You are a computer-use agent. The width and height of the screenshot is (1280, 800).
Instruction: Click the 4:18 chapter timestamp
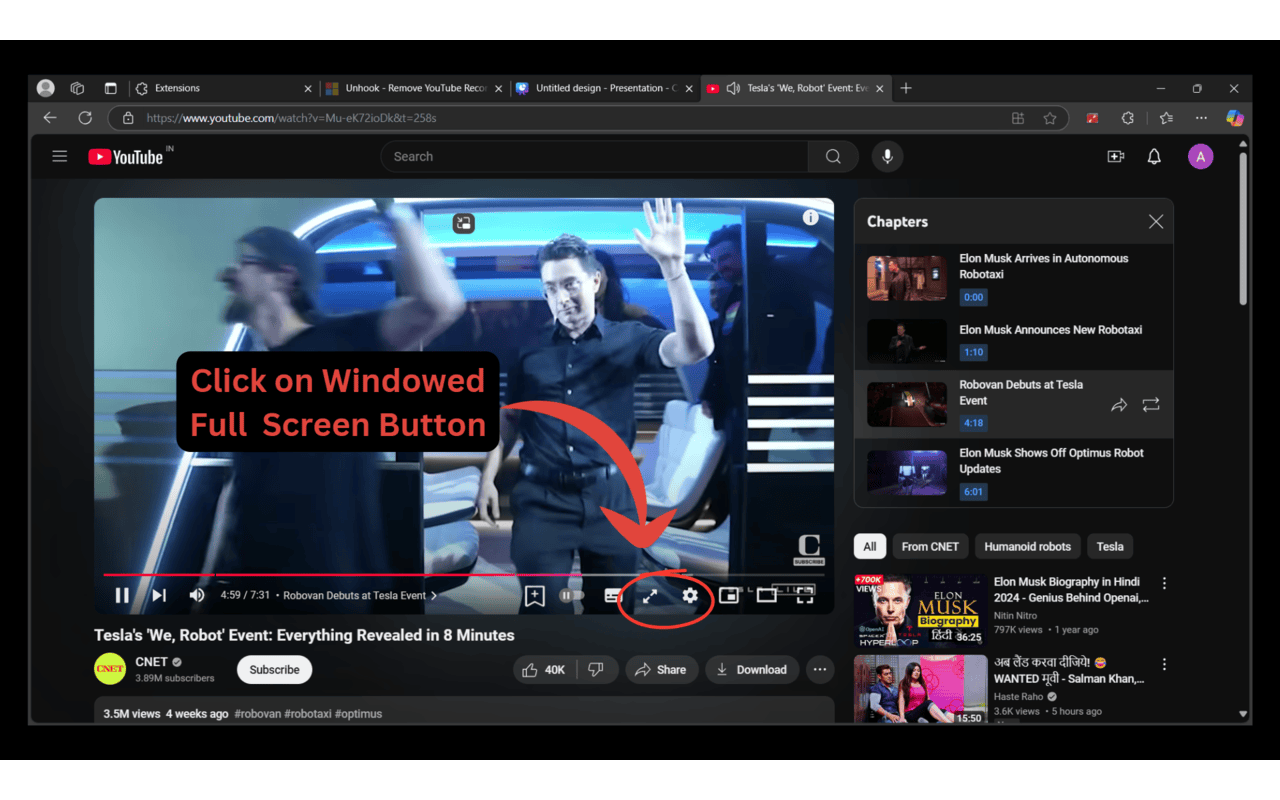click(973, 423)
